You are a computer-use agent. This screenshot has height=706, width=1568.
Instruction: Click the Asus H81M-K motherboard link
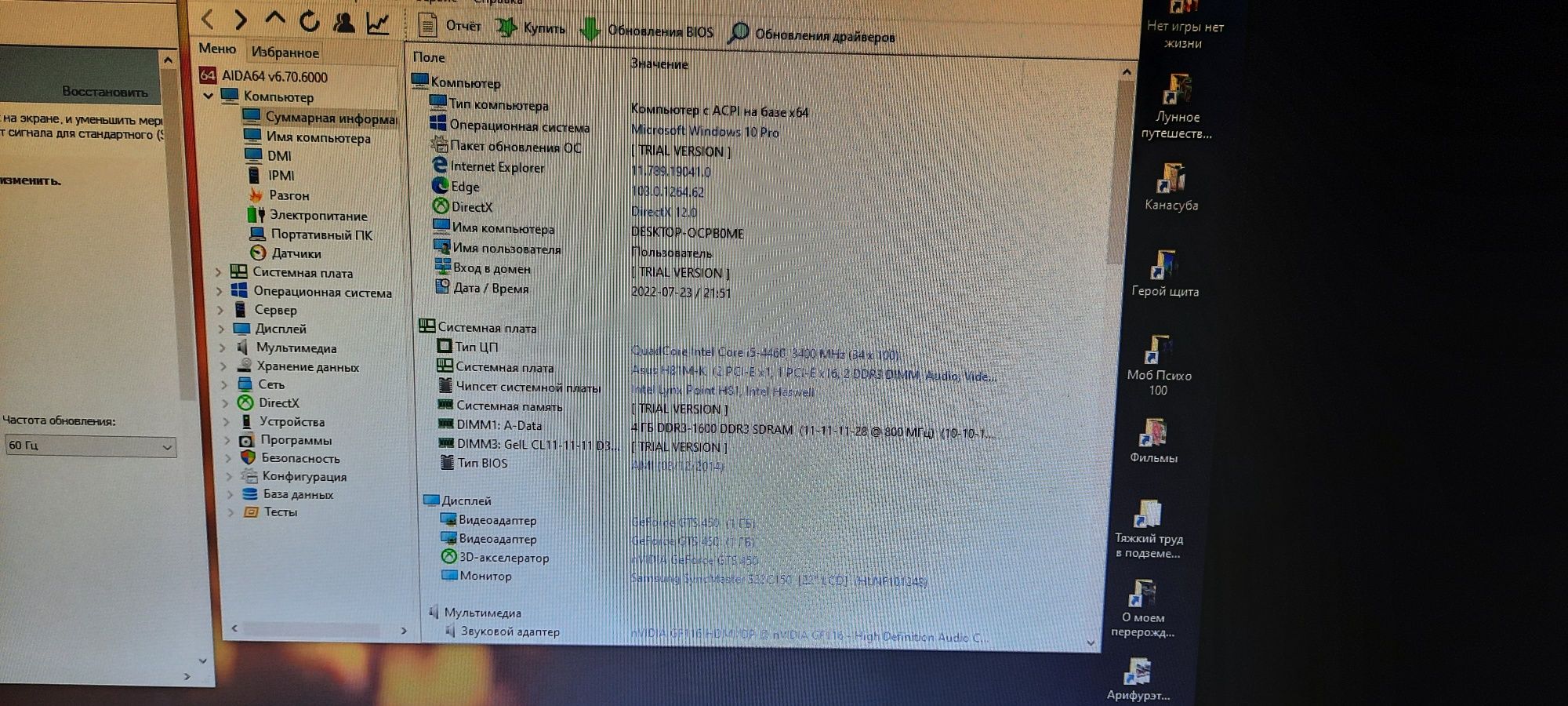coord(814,374)
